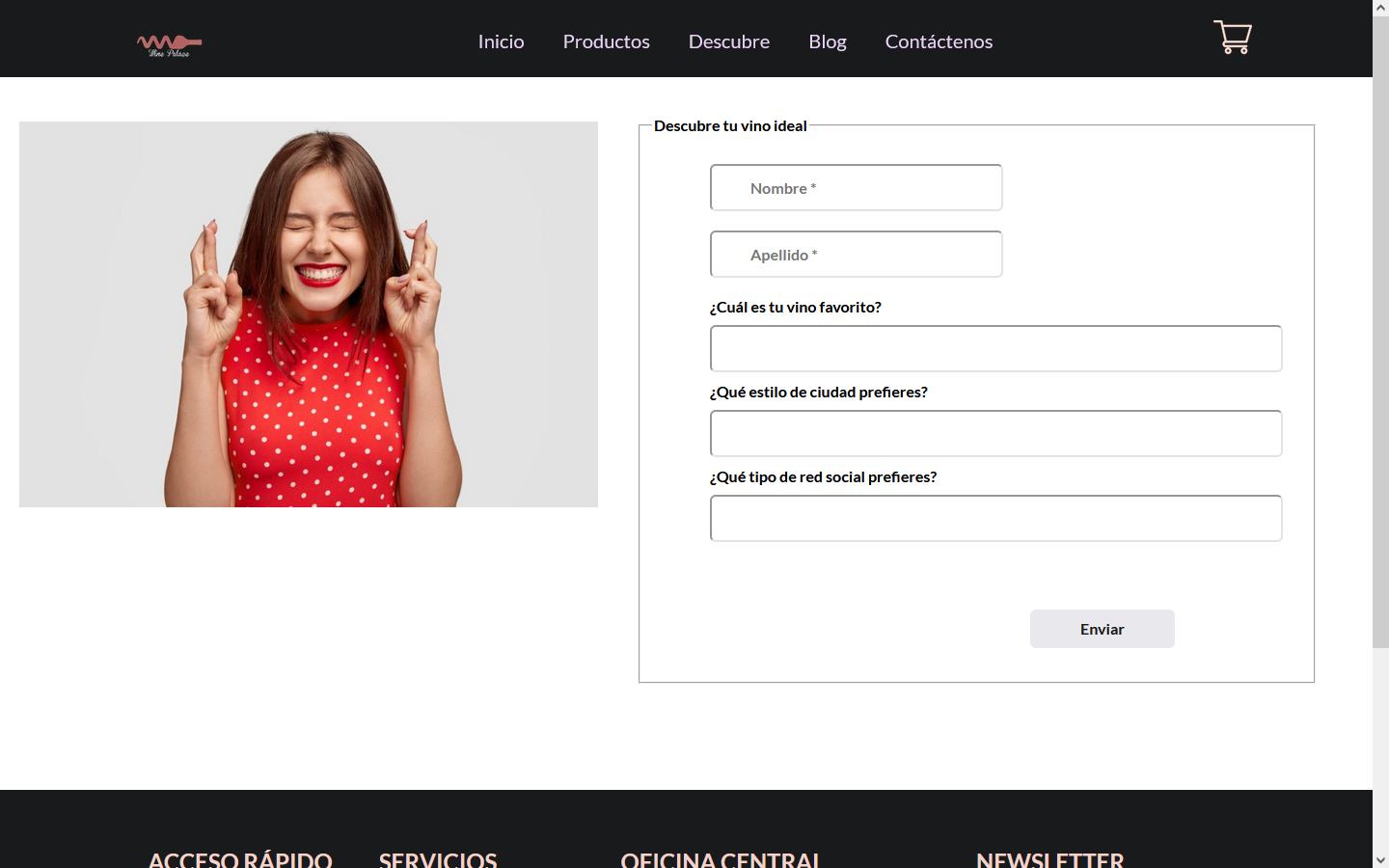Viewport: 1389px width, 868px height.
Task: Open the city style dropdown
Action: coord(995,433)
